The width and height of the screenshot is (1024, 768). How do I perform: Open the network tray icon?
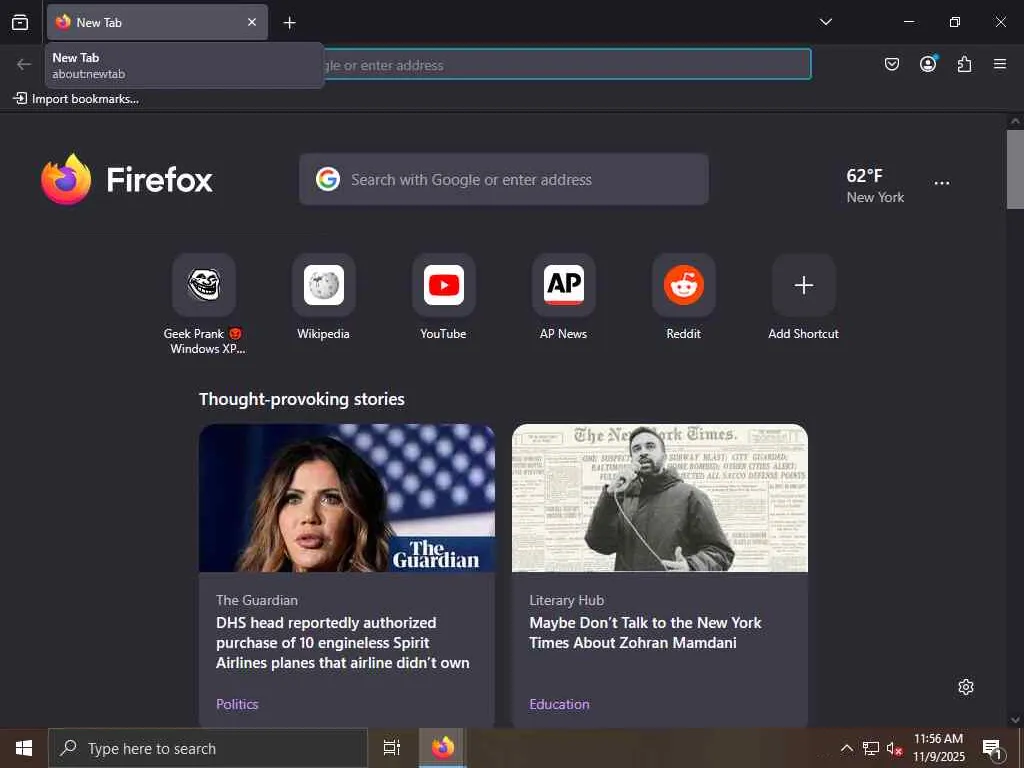[x=871, y=748]
